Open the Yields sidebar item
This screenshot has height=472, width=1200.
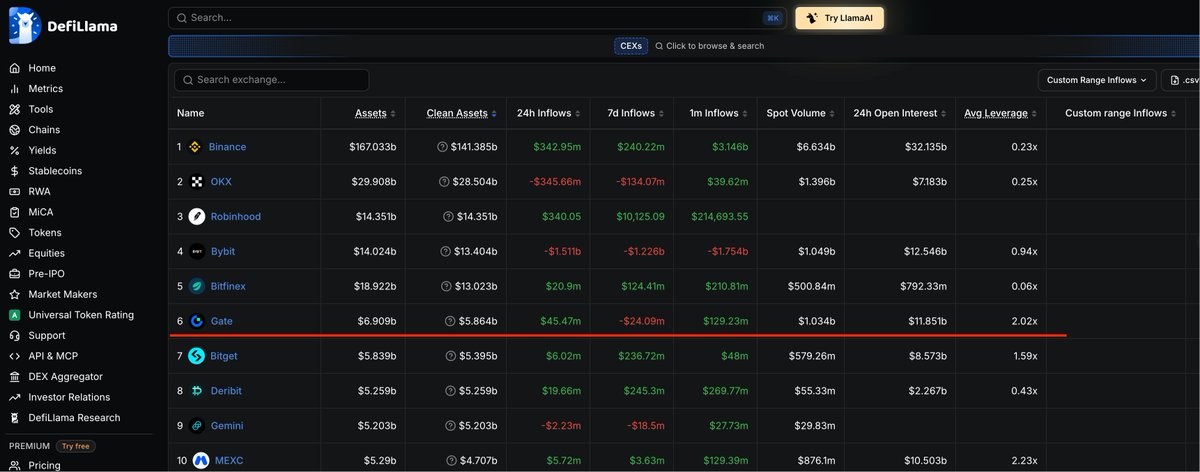point(42,150)
